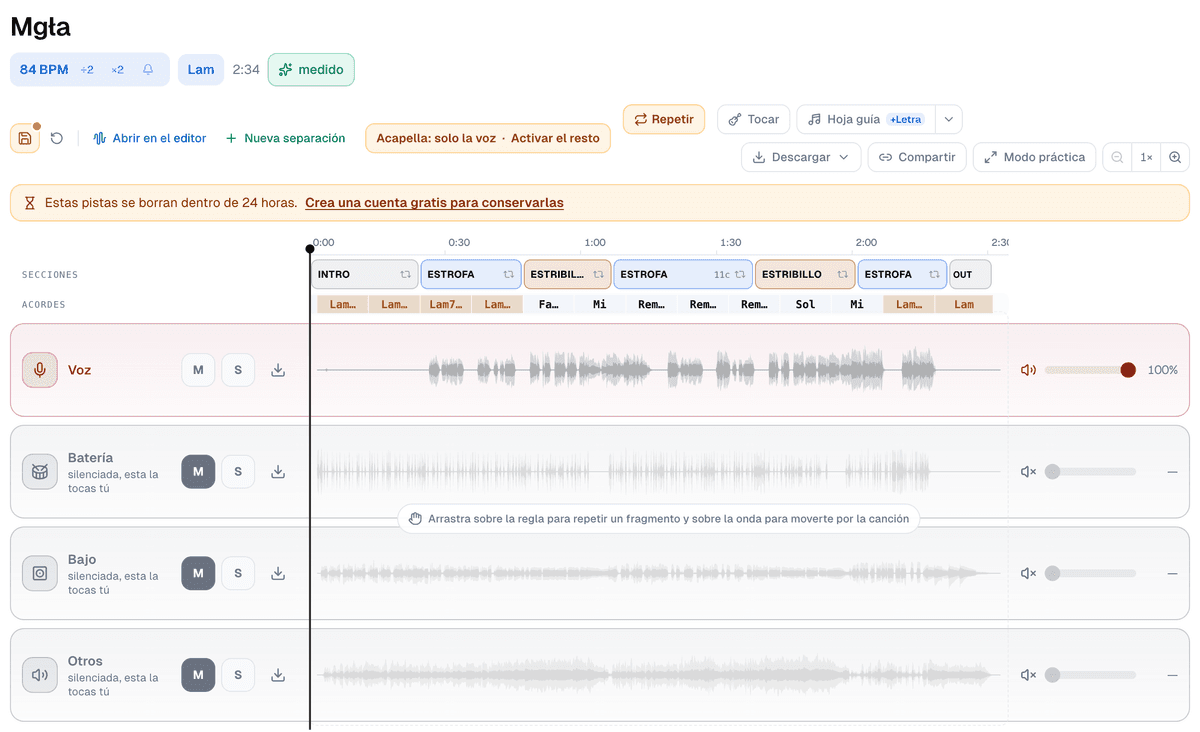Screen dimensions: 1200x732
Task: Click the Voz volume slider knob
Action: point(1128,370)
